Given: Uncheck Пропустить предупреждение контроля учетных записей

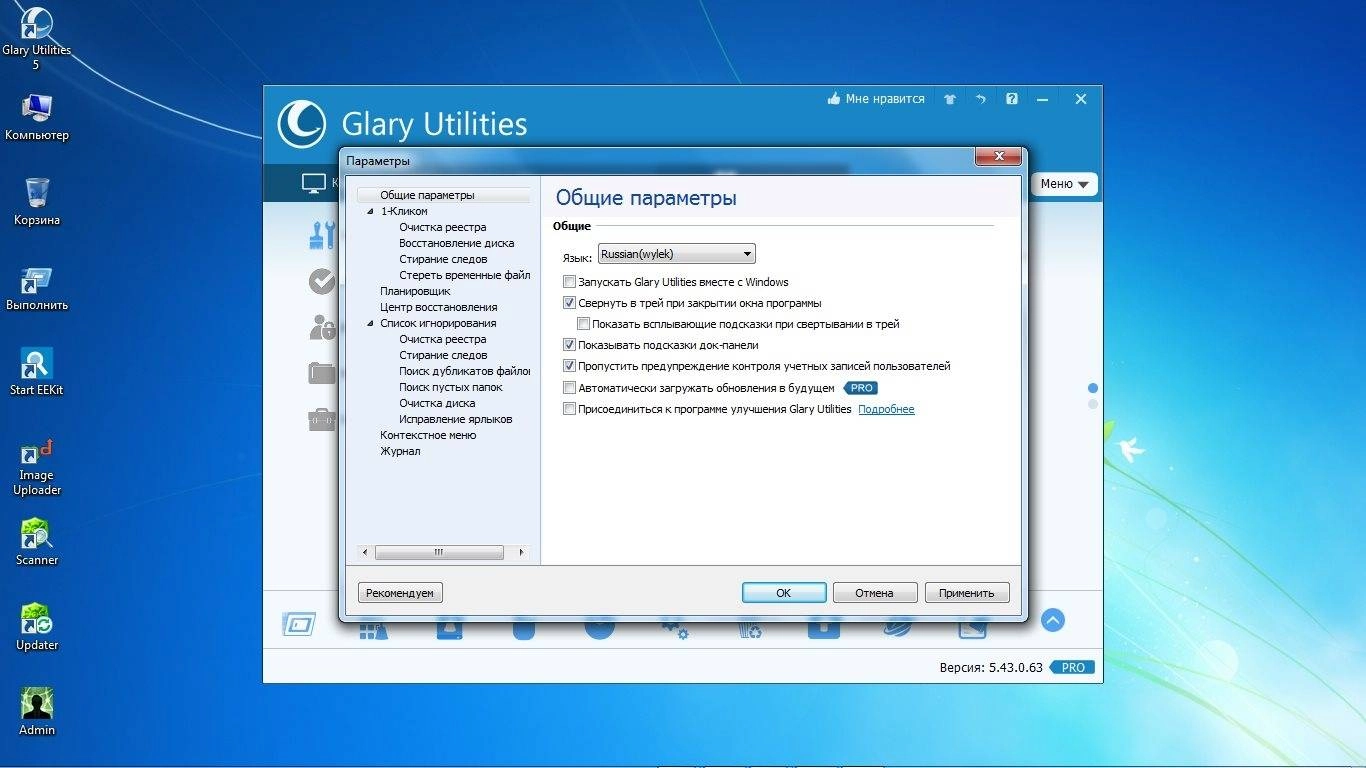Looking at the screenshot, I should 569,366.
